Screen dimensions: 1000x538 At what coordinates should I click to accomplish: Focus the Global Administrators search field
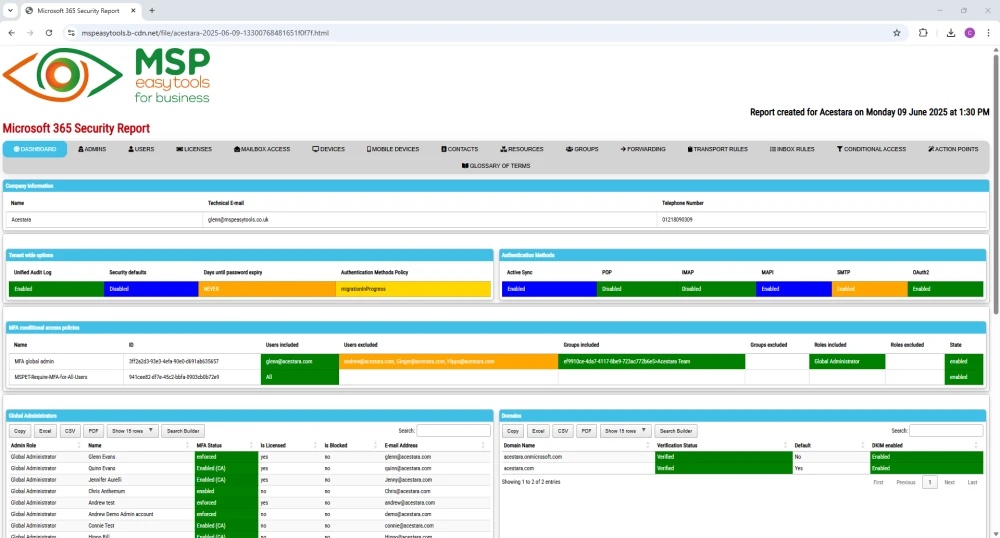(x=453, y=430)
